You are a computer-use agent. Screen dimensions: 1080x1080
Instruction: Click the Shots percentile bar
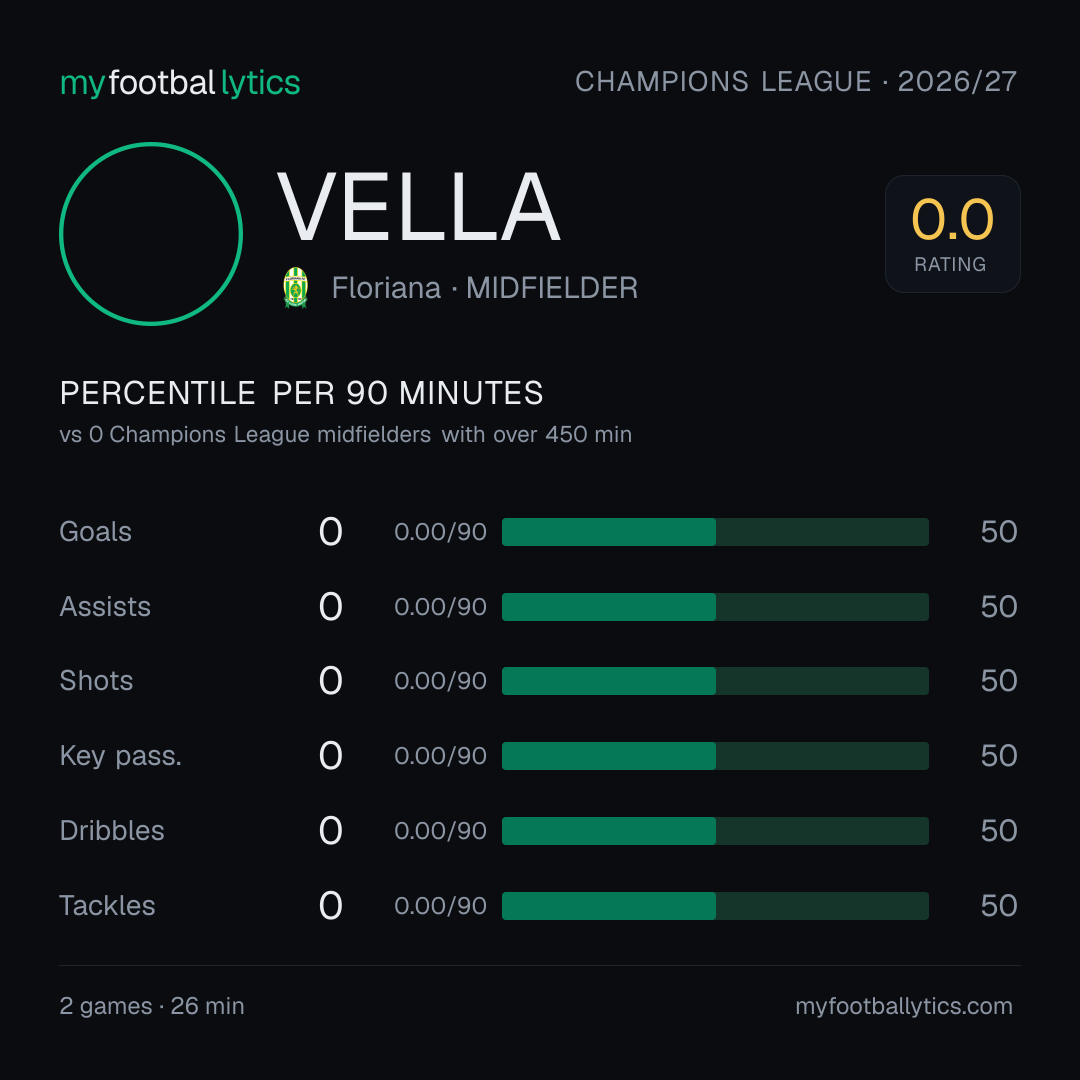click(715, 681)
